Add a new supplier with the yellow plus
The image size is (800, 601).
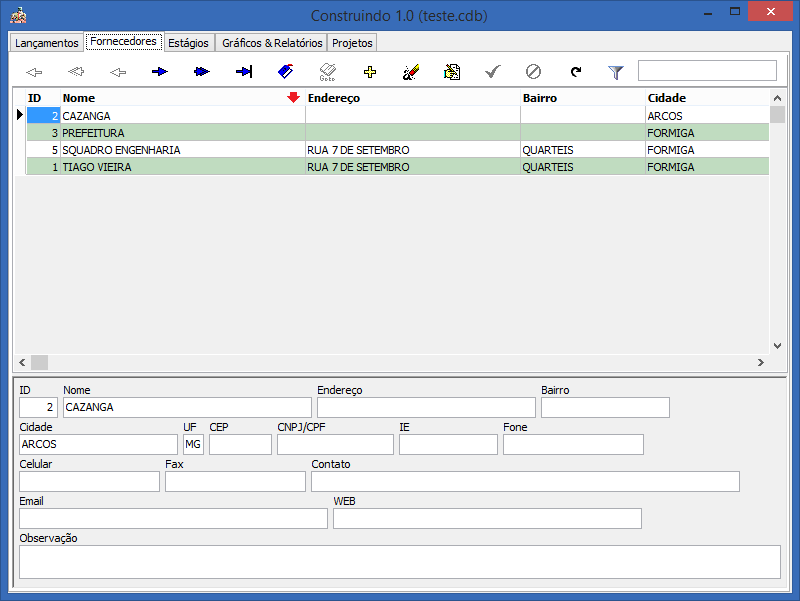[x=370, y=72]
